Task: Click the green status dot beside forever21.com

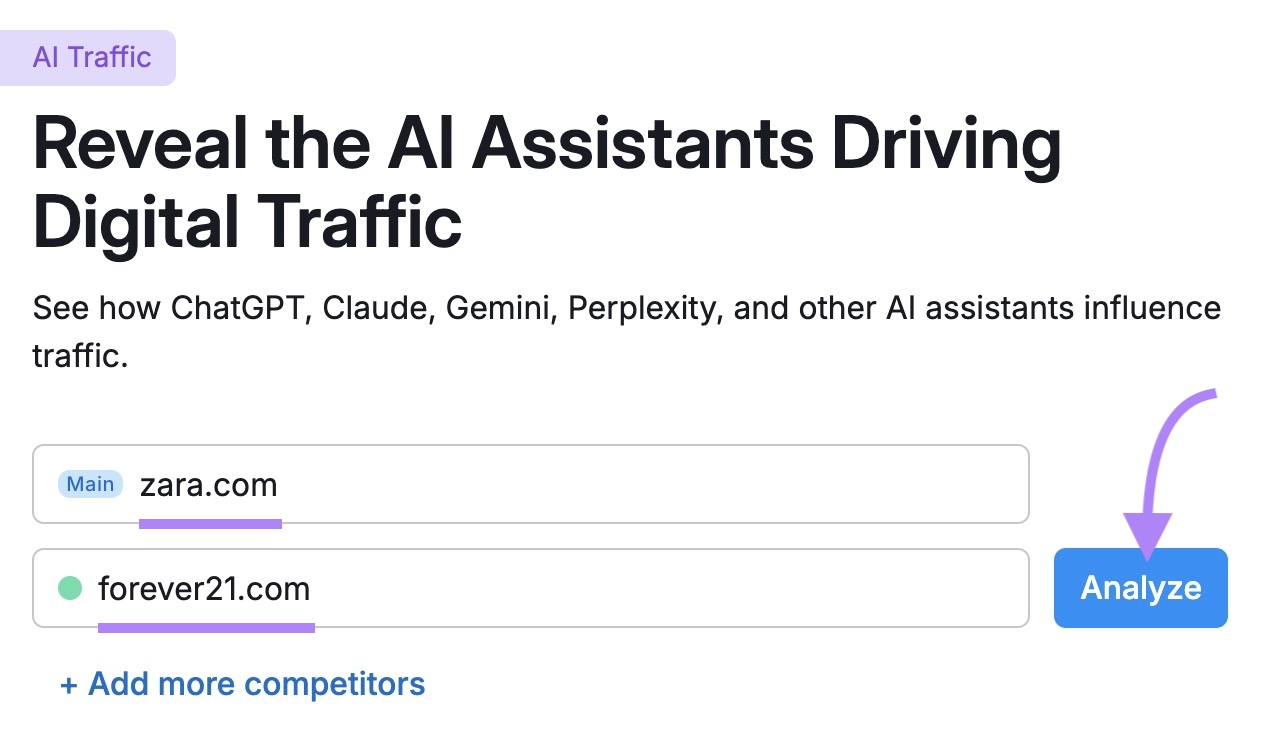Action: coord(71,588)
